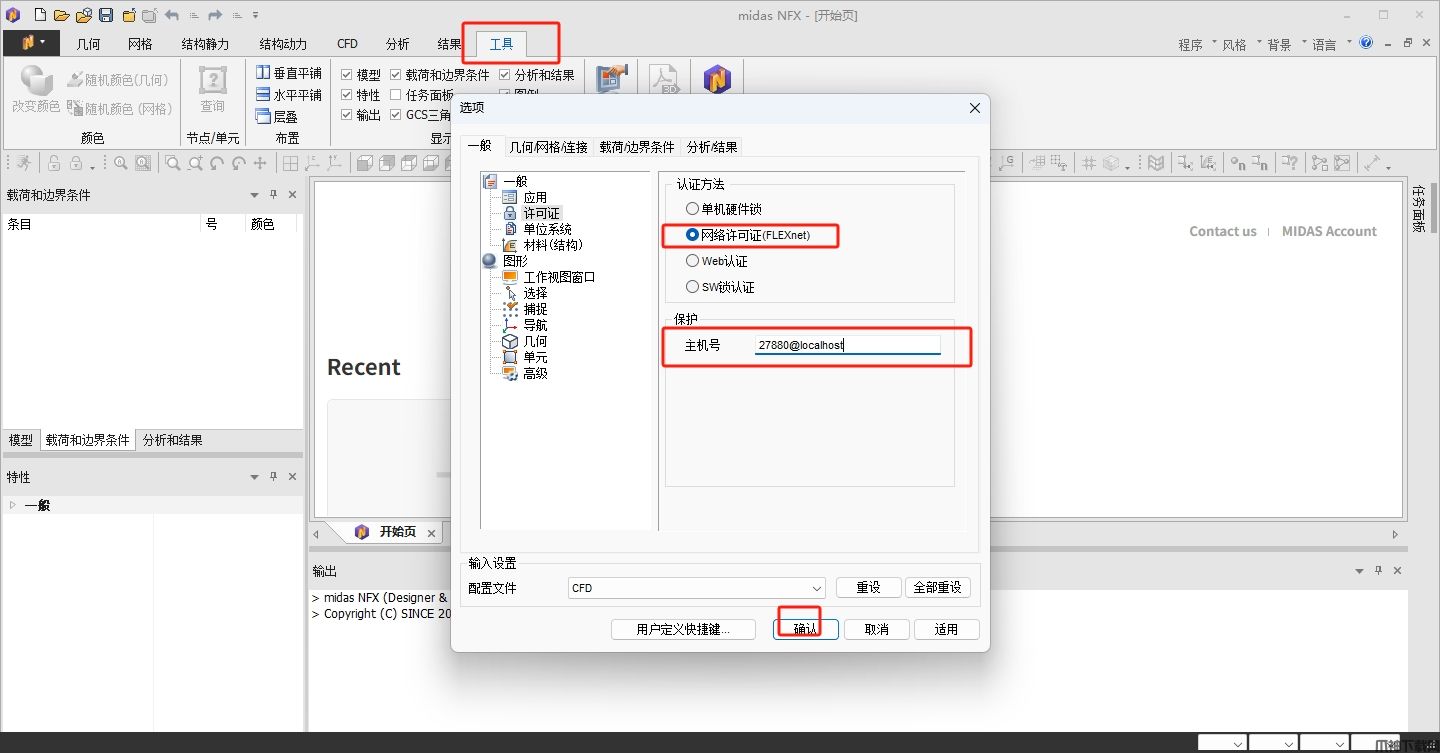
Task: Open the 输出 panel options arrow
Action: [x=1359, y=570]
